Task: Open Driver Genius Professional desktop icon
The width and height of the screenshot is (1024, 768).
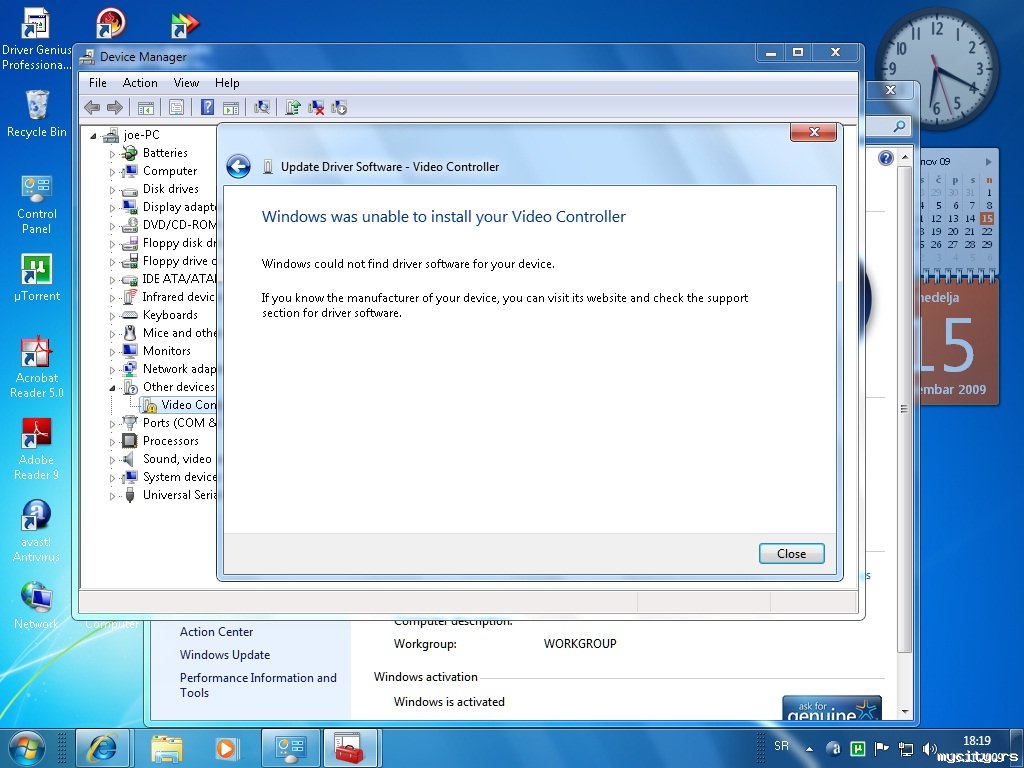Action: tap(36, 39)
